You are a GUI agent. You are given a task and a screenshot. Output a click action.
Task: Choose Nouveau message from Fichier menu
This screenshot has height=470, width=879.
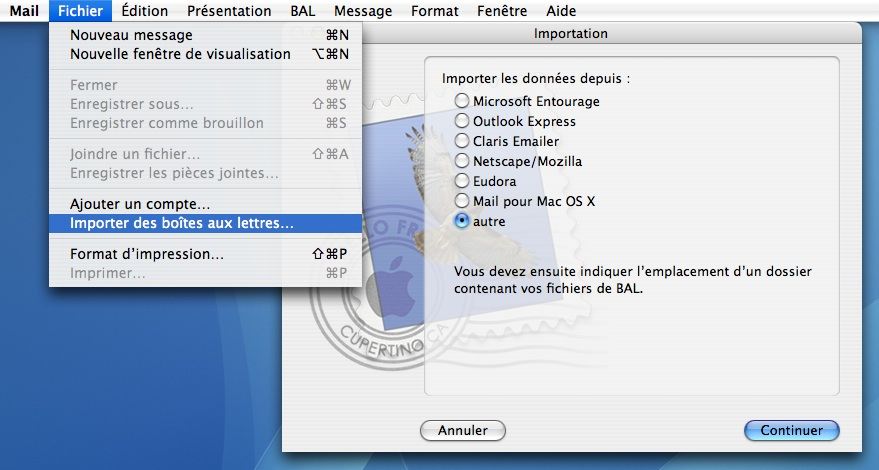205,35
